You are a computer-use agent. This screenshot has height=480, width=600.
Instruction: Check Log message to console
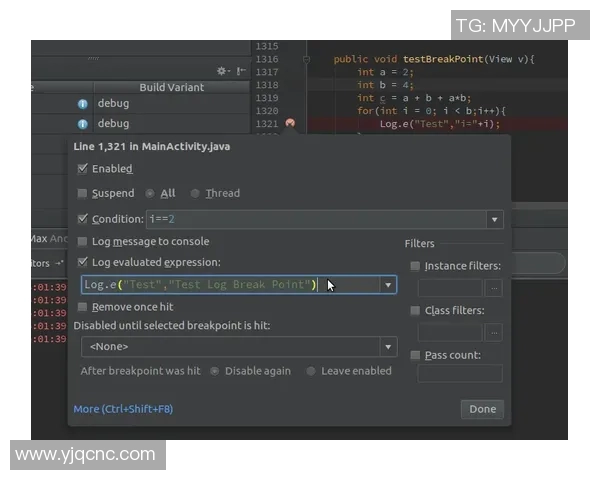point(82,242)
